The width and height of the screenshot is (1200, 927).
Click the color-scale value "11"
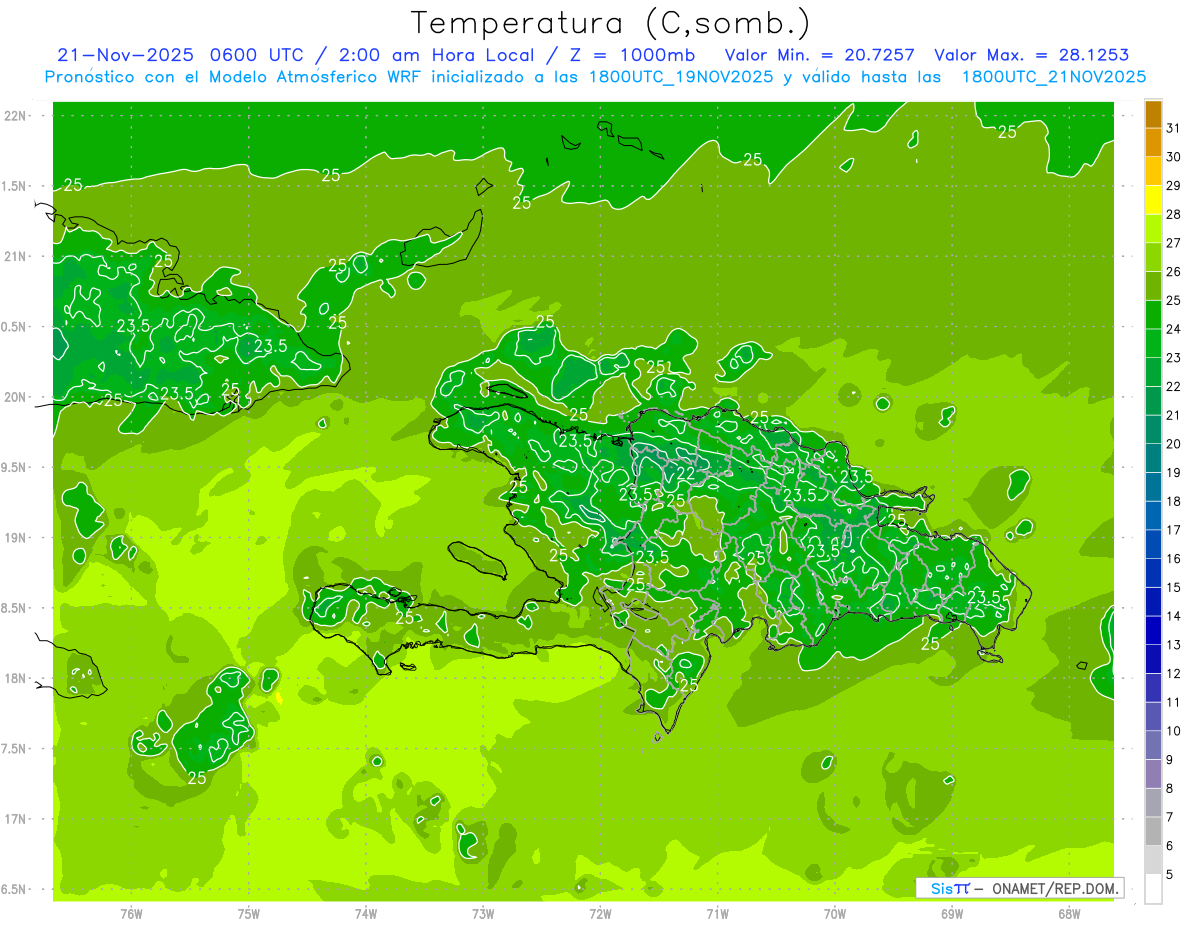[1174, 703]
